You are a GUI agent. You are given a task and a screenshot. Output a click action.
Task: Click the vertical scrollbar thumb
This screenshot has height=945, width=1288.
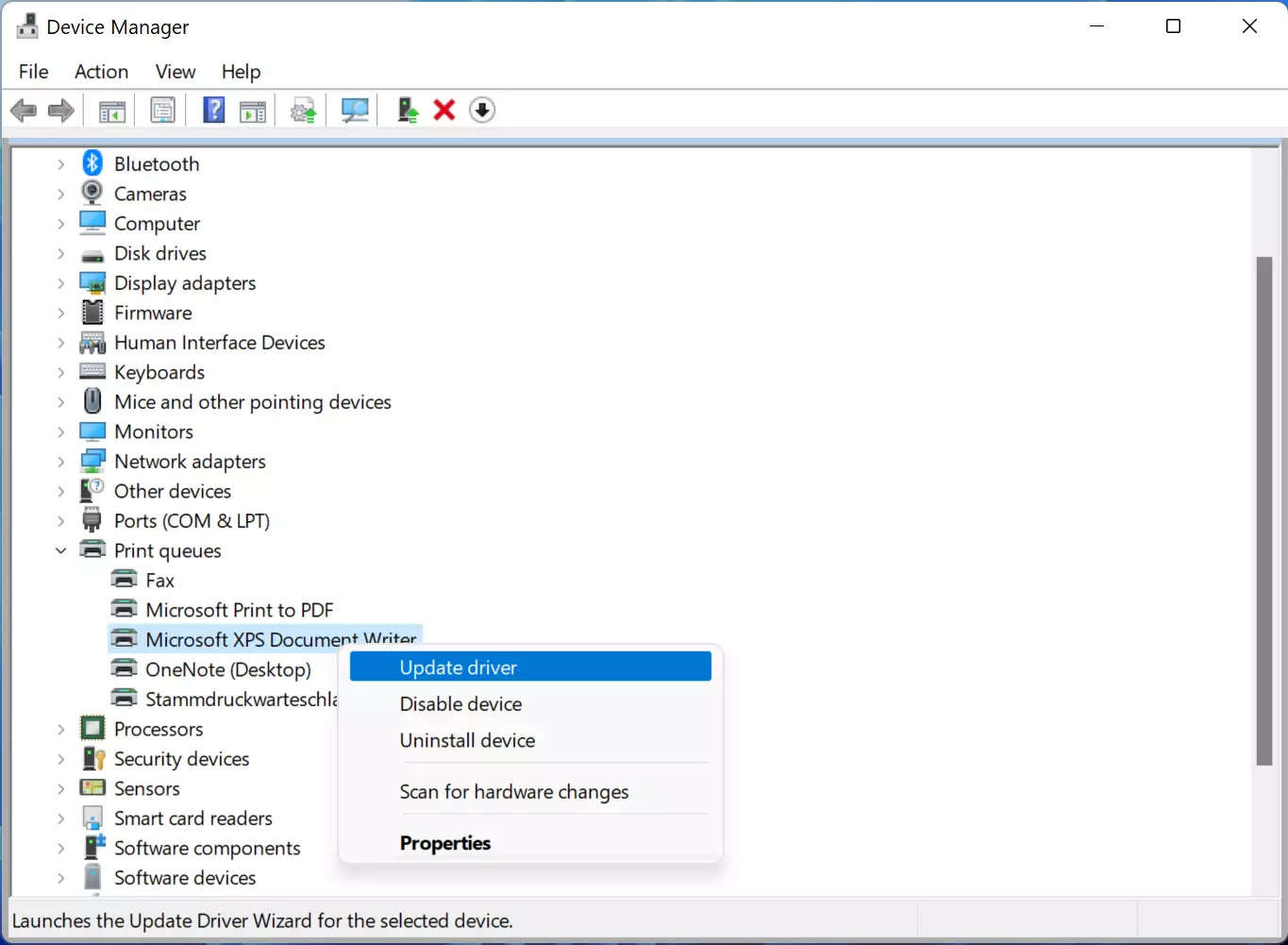[x=1264, y=510]
